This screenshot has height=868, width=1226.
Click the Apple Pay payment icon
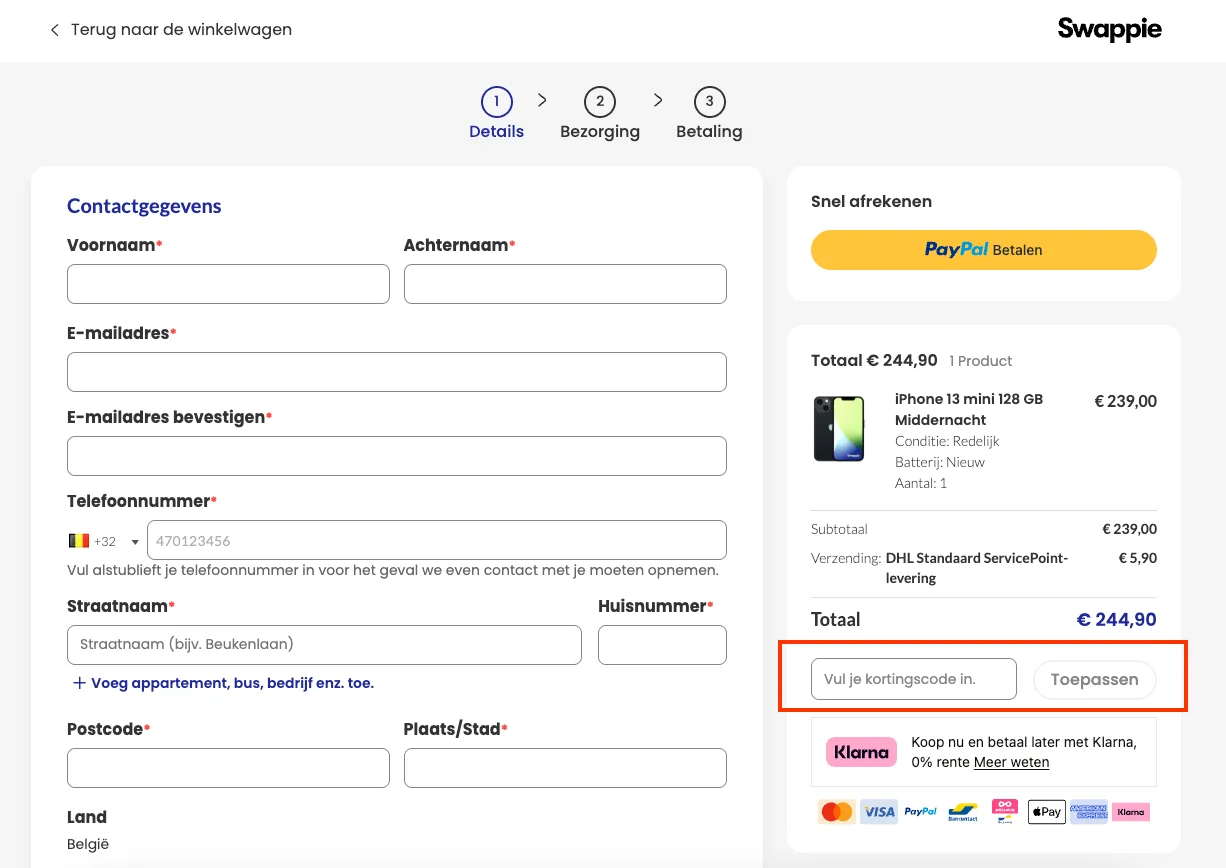pyautogui.click(x=1046, y=812)
